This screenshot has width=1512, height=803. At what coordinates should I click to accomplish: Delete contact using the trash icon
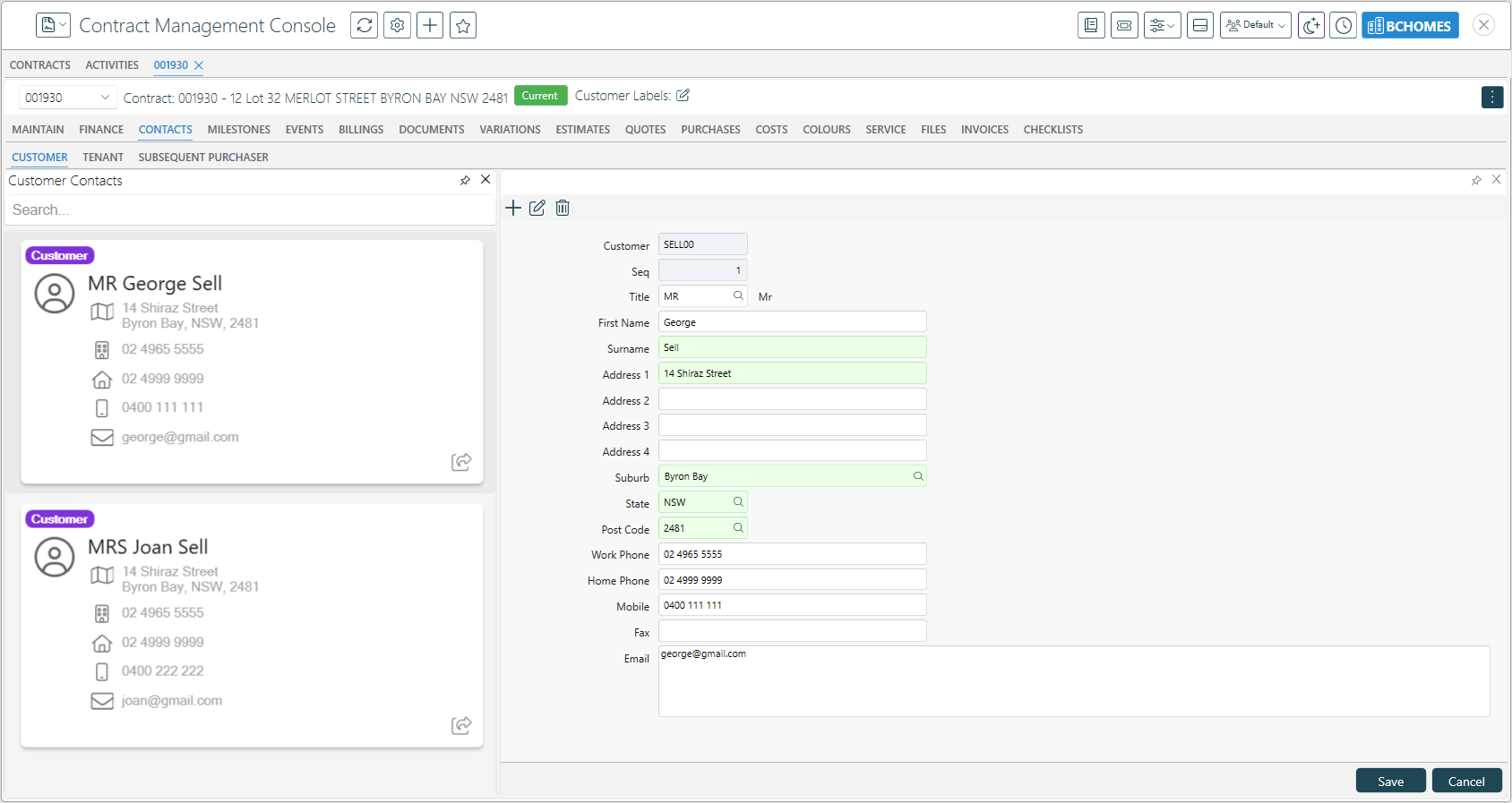click(563, 208)
